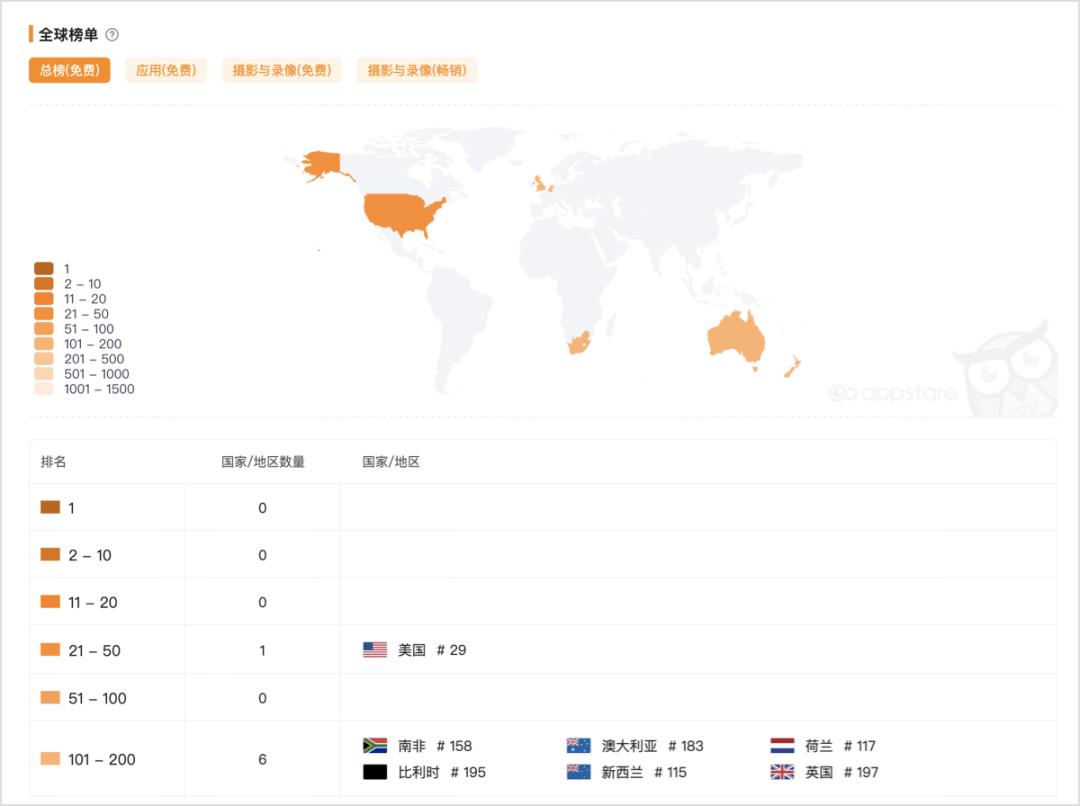Open the 澳大利亚 # 183 ranking entry
The height and width of the screenshot is (806, 1080).
(x=652, y=746)
